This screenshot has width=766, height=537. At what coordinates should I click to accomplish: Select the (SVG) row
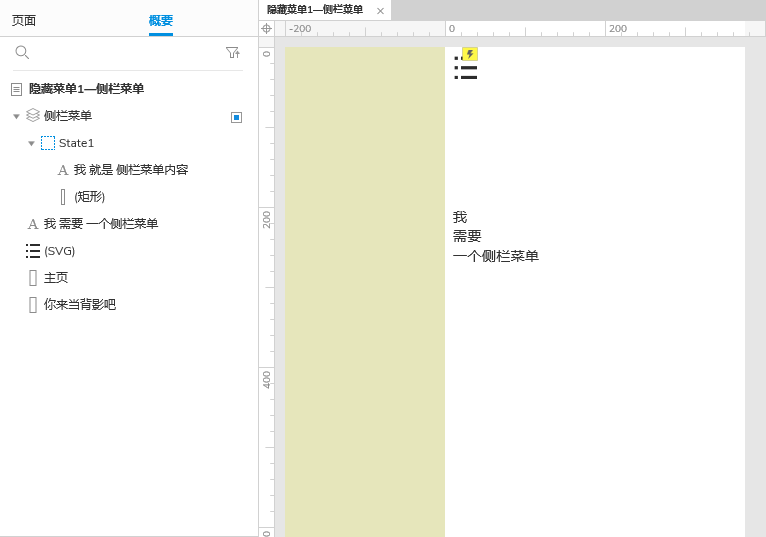pos(60,251)
